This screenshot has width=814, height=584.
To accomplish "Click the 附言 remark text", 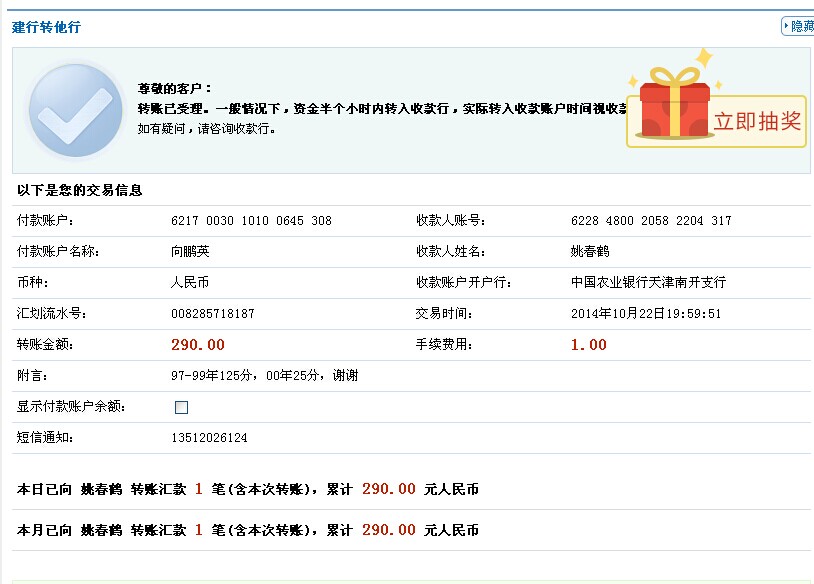I will [x=265, y=376].
